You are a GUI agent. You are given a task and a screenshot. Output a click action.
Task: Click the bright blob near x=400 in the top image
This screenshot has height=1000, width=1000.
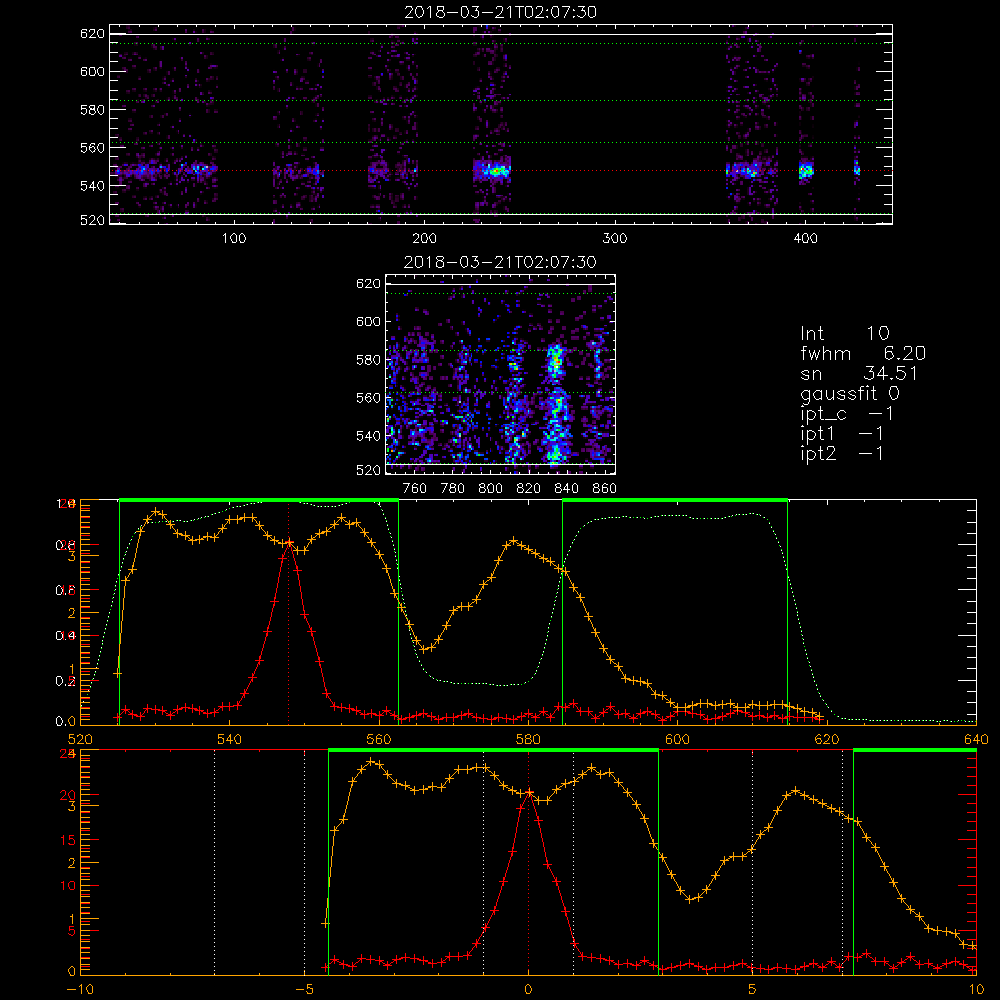pos(806,171)
